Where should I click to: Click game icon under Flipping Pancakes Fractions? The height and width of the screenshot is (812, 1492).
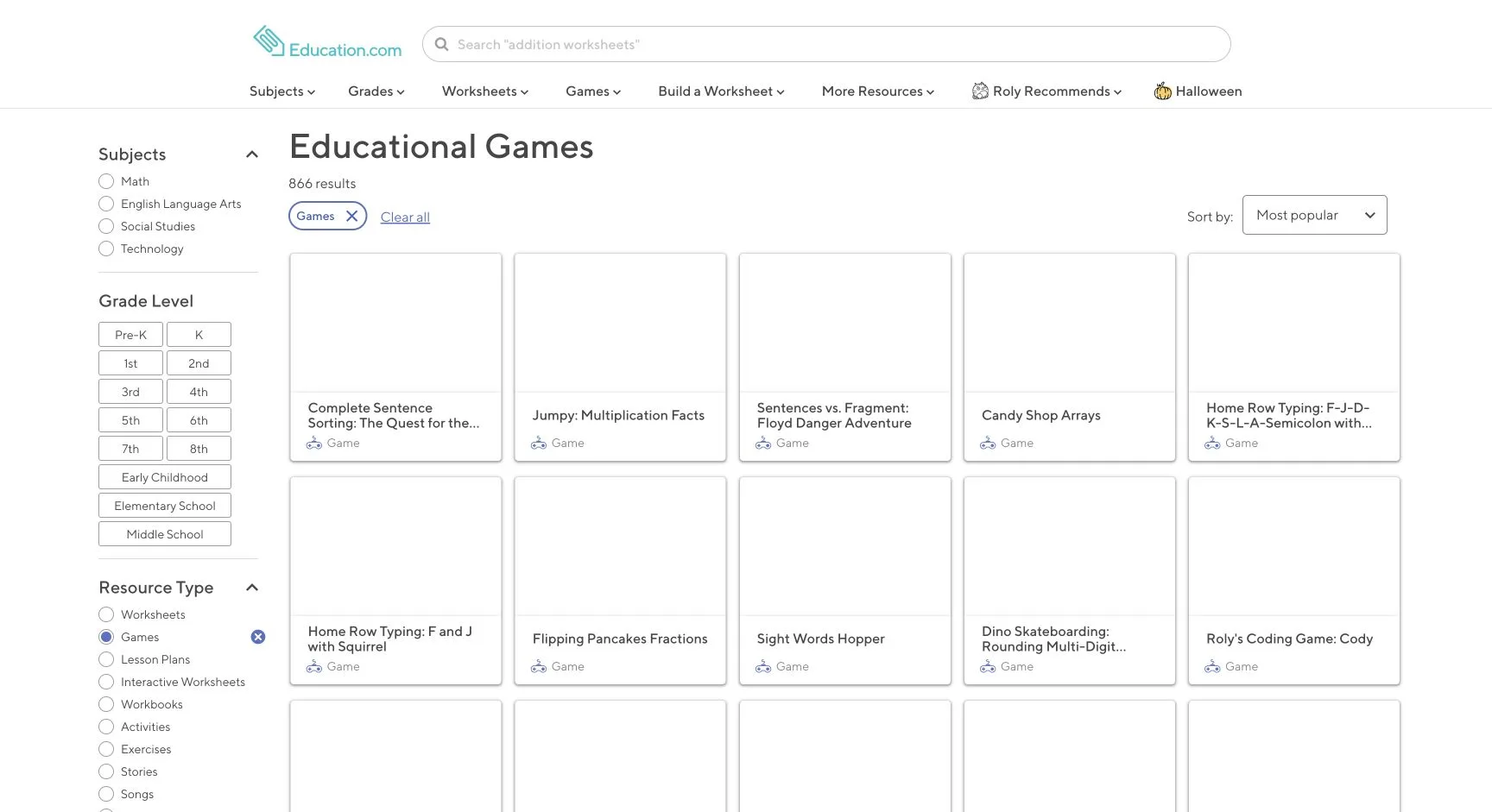pos(539,666)
